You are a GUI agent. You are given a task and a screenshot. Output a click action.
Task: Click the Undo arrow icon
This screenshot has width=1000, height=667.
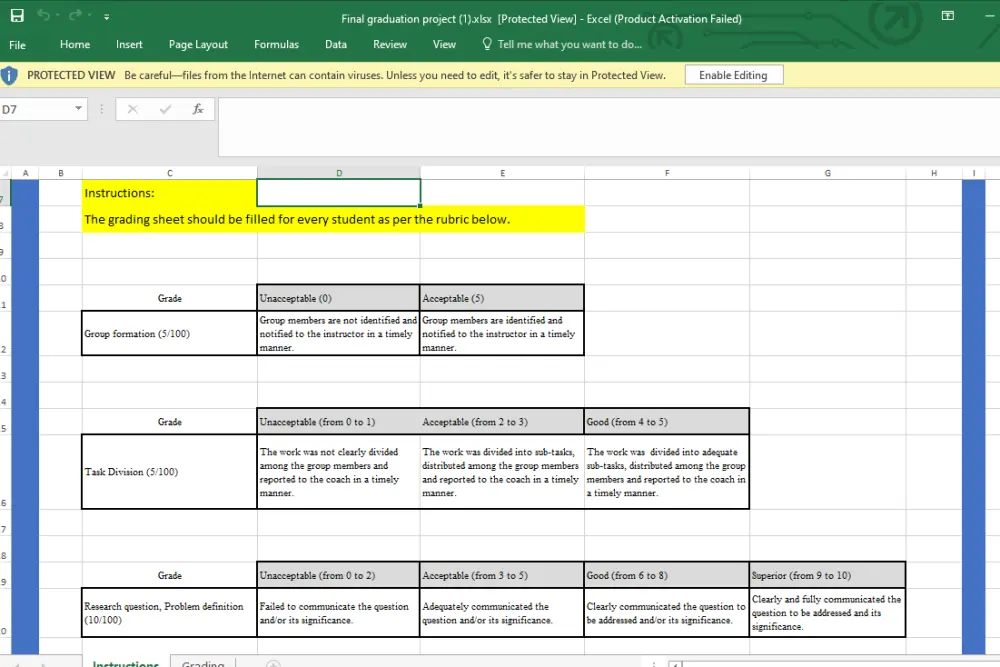tap(43, 15)
